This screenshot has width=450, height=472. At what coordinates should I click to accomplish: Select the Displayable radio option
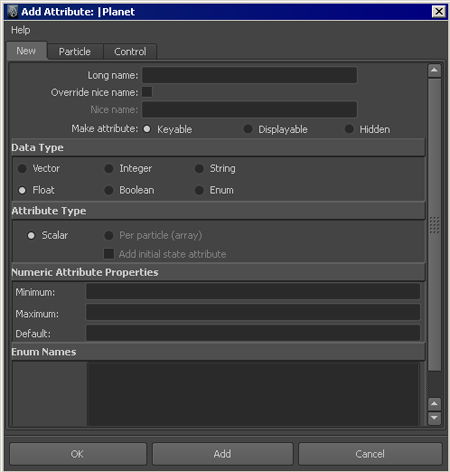248,129
